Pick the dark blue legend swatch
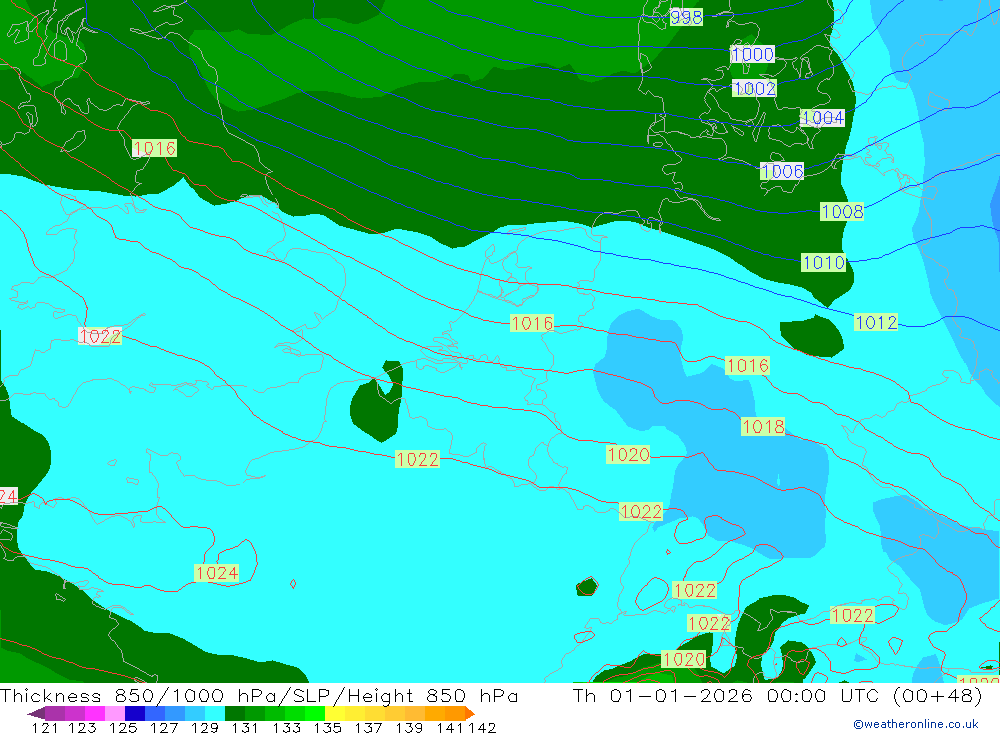This screenshot has width=1000, height=733. click(135, 713)
